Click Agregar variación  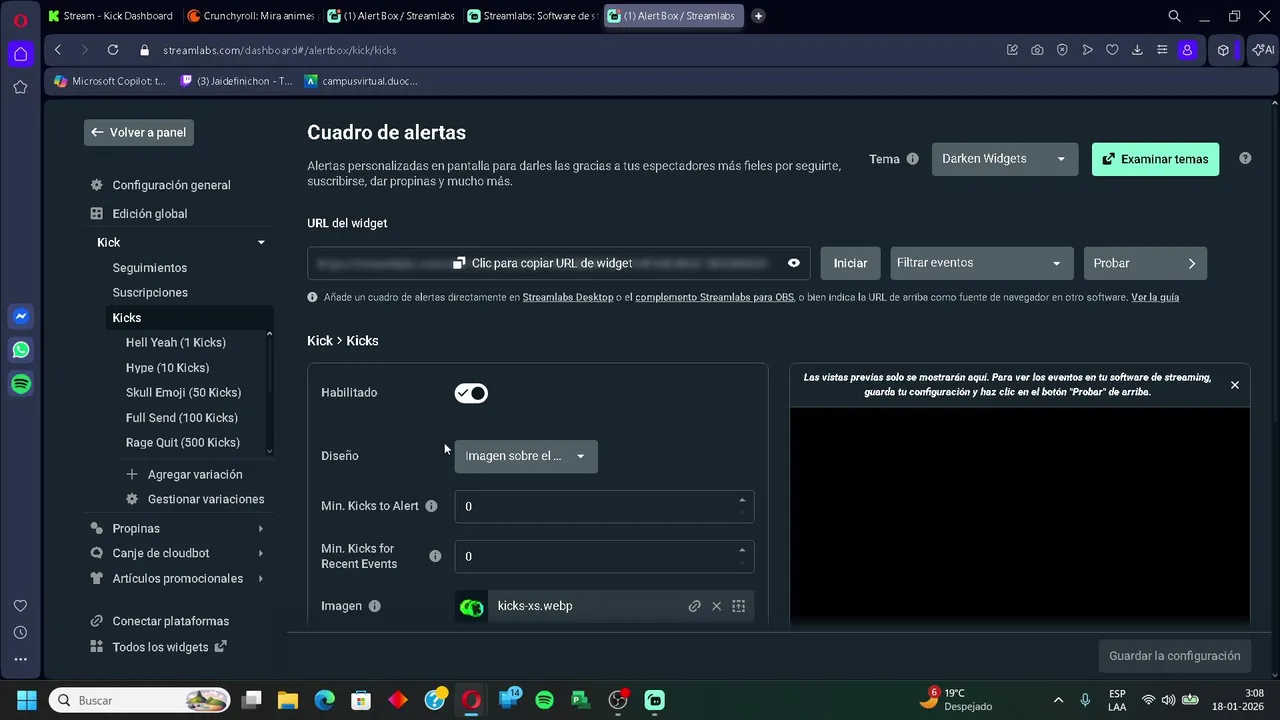click(185, 475)
